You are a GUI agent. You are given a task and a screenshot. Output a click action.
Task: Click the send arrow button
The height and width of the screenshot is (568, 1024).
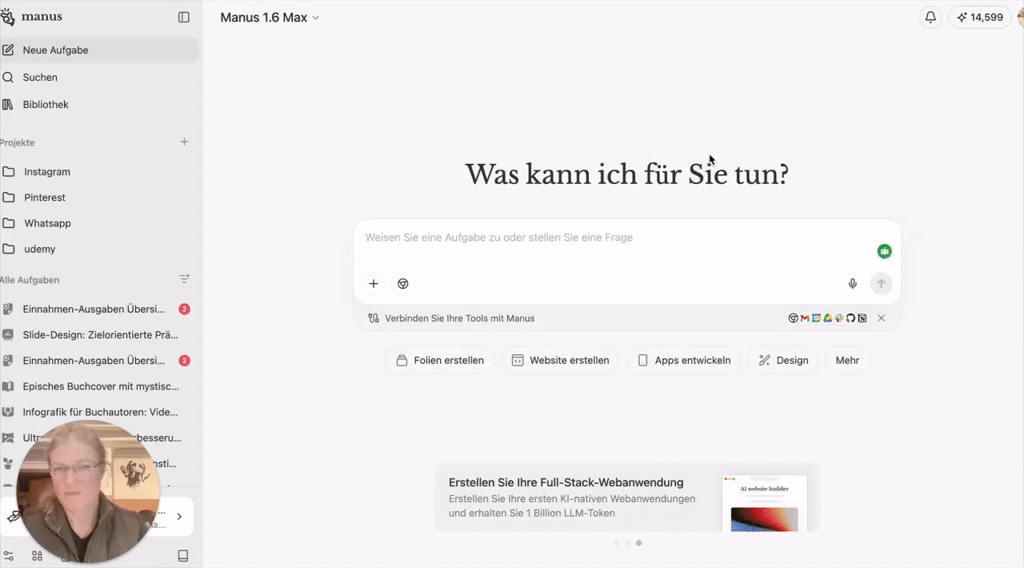pos(881,283)
